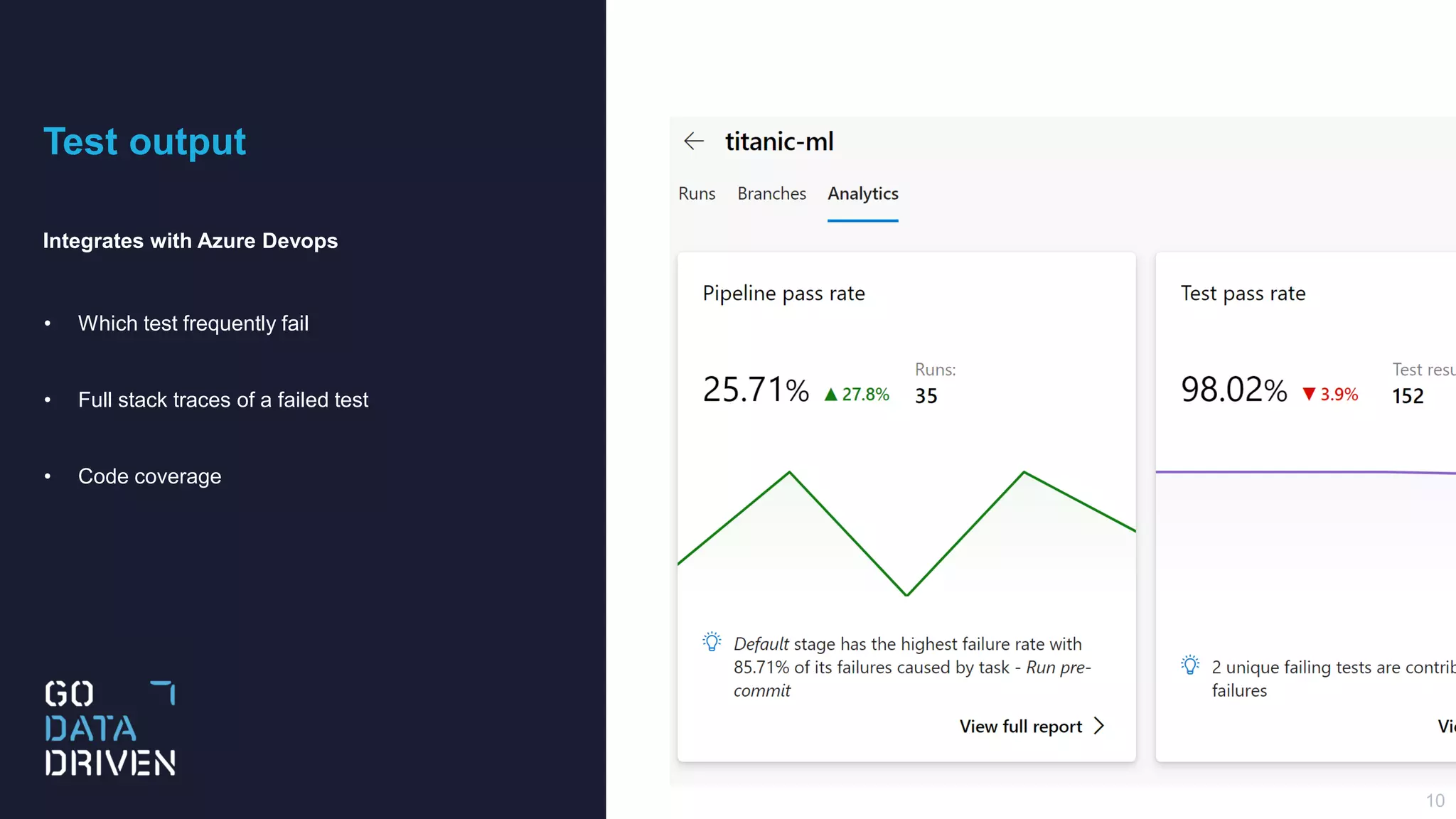Click the Runs count 35
The height and width of the screenshot is (819, 1456).
pyautogui.click(x=926, y=396)
